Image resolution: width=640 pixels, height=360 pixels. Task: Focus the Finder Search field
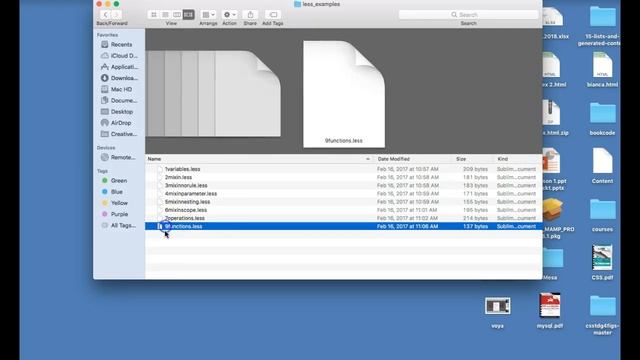coord(468,15)
